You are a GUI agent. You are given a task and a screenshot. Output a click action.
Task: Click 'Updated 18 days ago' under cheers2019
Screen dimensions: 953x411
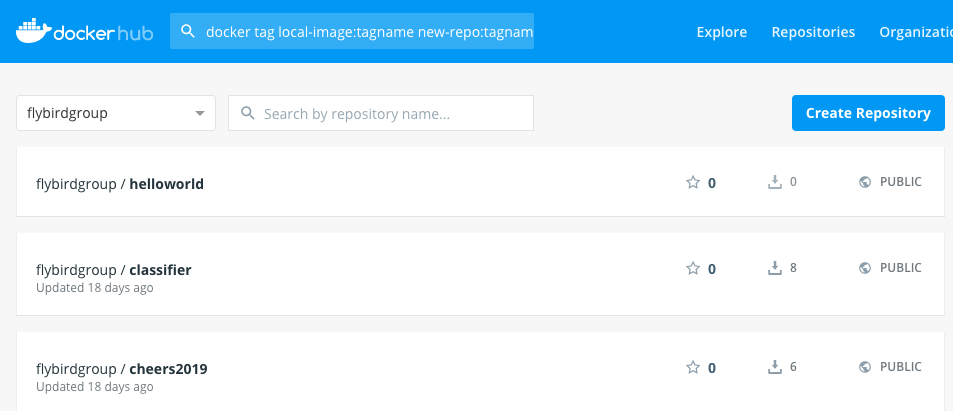point(95,387)
